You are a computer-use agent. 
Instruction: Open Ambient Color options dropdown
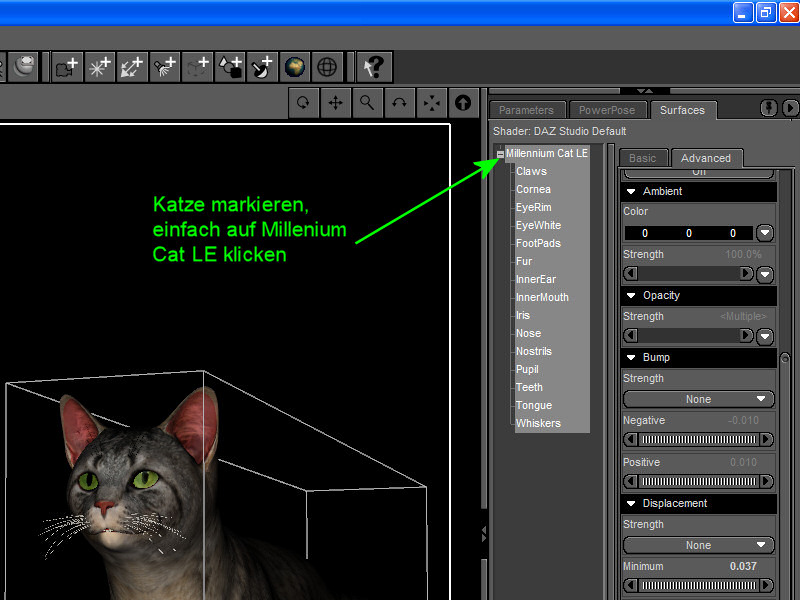765,233
